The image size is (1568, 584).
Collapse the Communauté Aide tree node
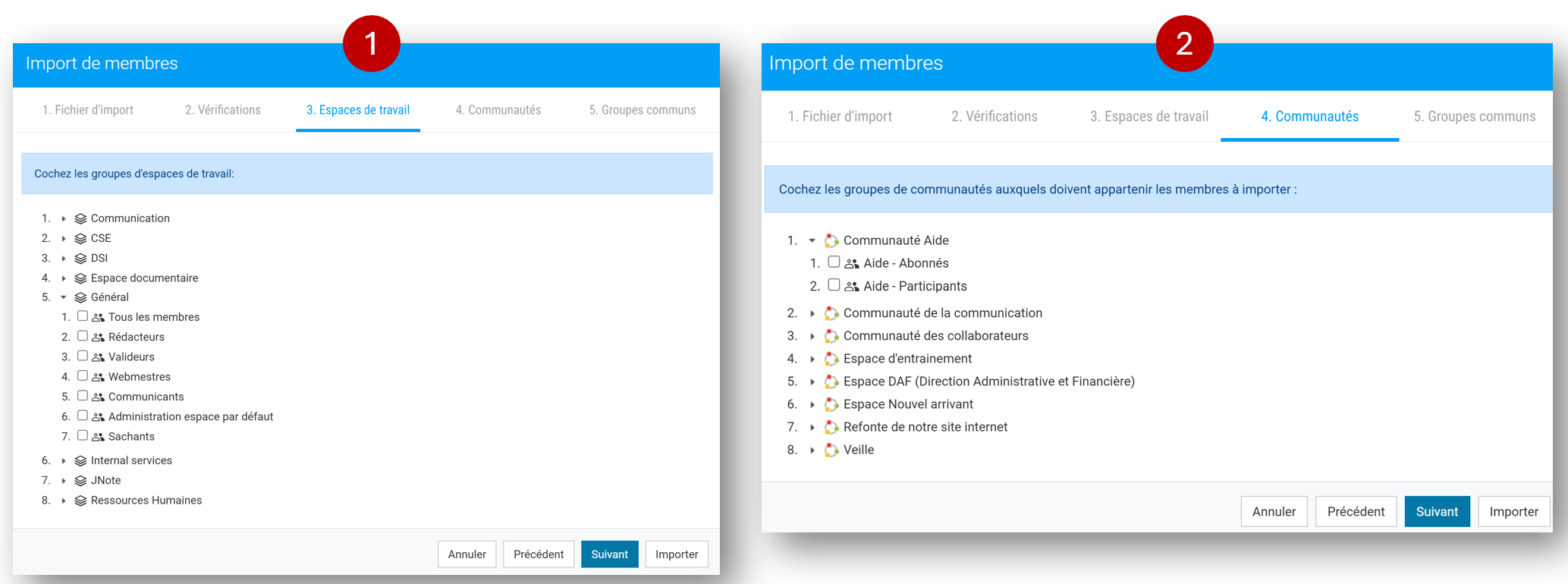click(x=812, y=240)
